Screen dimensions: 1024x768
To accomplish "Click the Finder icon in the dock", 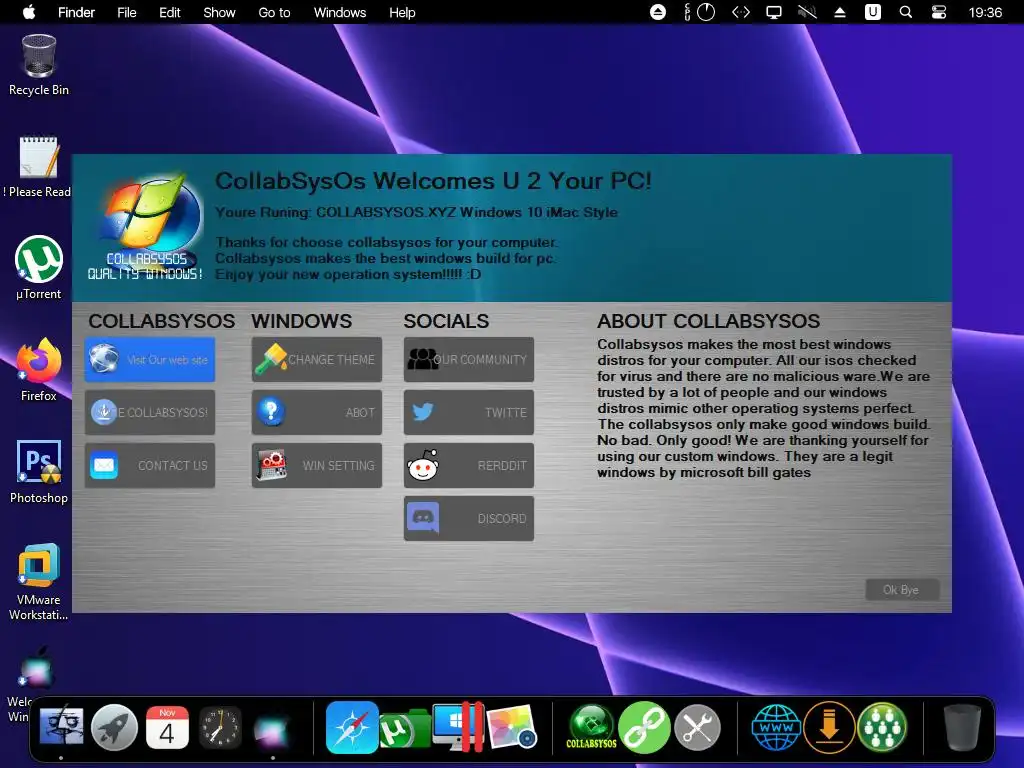I will [61, 727].
